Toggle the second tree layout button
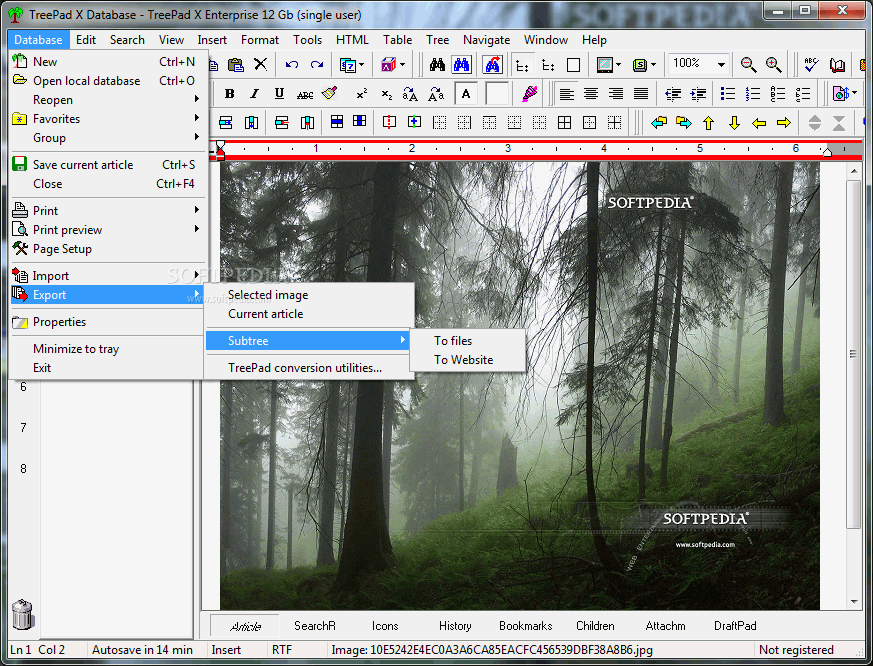This screenshot has width=873, height=666. pos(548,65)
